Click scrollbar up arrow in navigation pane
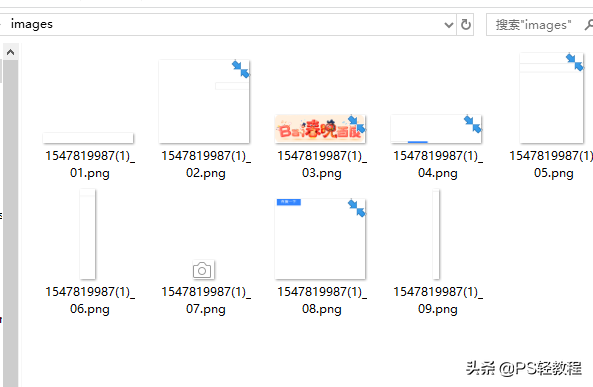The height and width of the screenshot is (387, 593). pyautogui.click(x=11, y=52)
